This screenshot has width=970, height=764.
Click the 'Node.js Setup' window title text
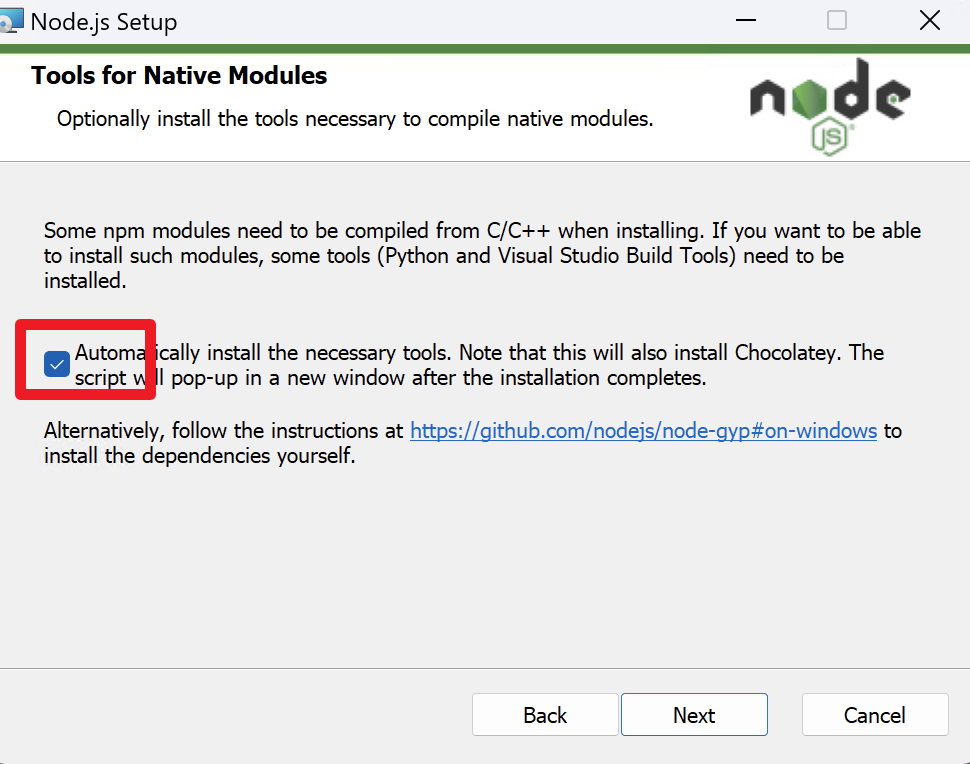click(105, 21)
